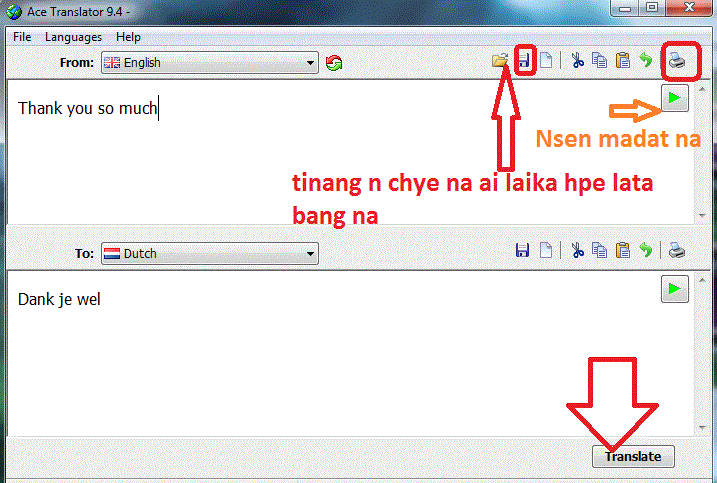Open the To language dropdown (Dutch)
This screenshot has height=483, width=717.
click(209, 253)
